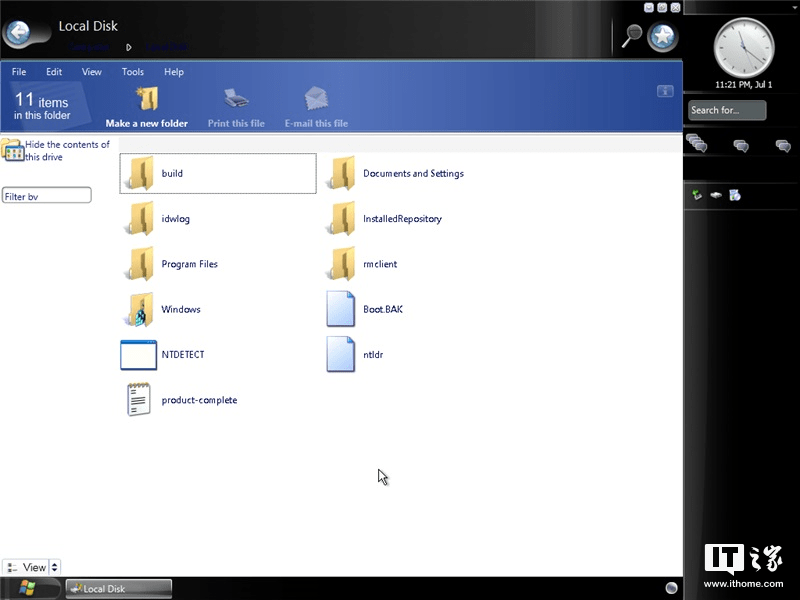Viewport: 800px width, 600px height.
Task: Open the File menu
Action: tap(18, 71)
